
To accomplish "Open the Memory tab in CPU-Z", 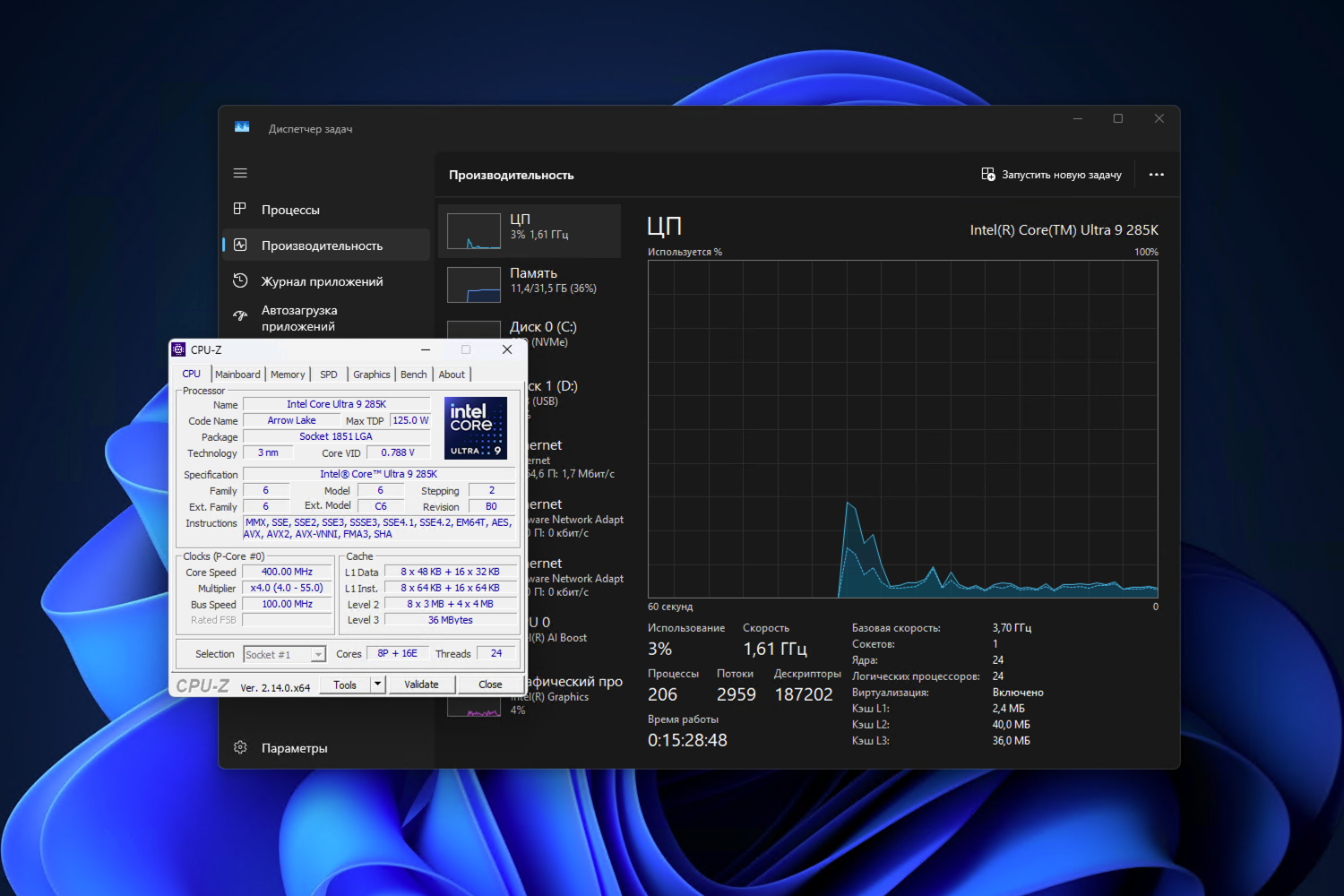I will pos(288,375).
